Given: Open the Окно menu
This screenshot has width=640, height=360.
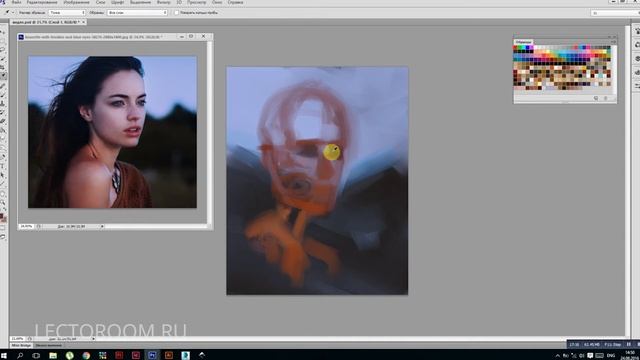Looking at the screenshot, I should (x=217, y=2).
